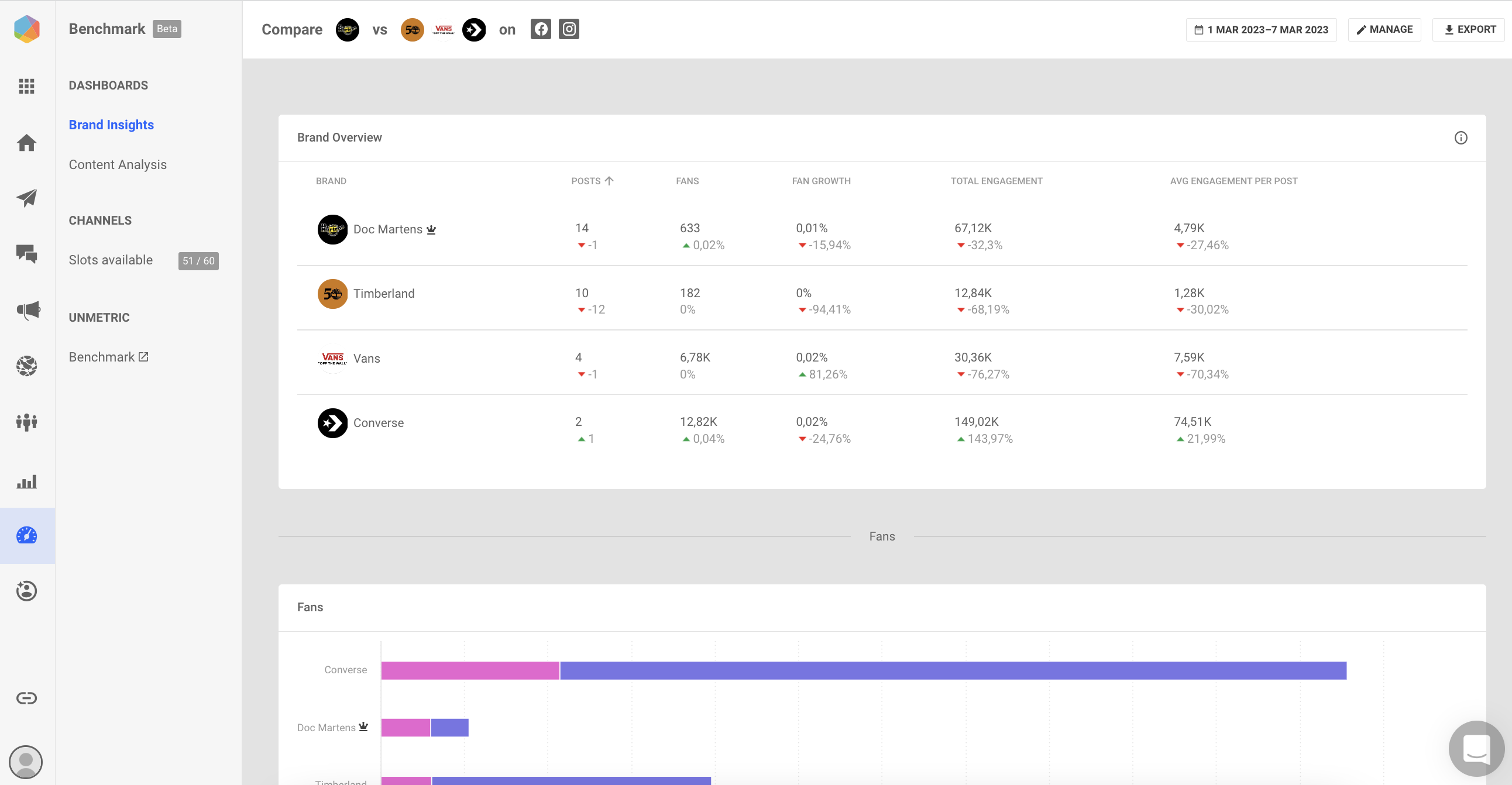Open the globe listening icon

tap(26, 366)
